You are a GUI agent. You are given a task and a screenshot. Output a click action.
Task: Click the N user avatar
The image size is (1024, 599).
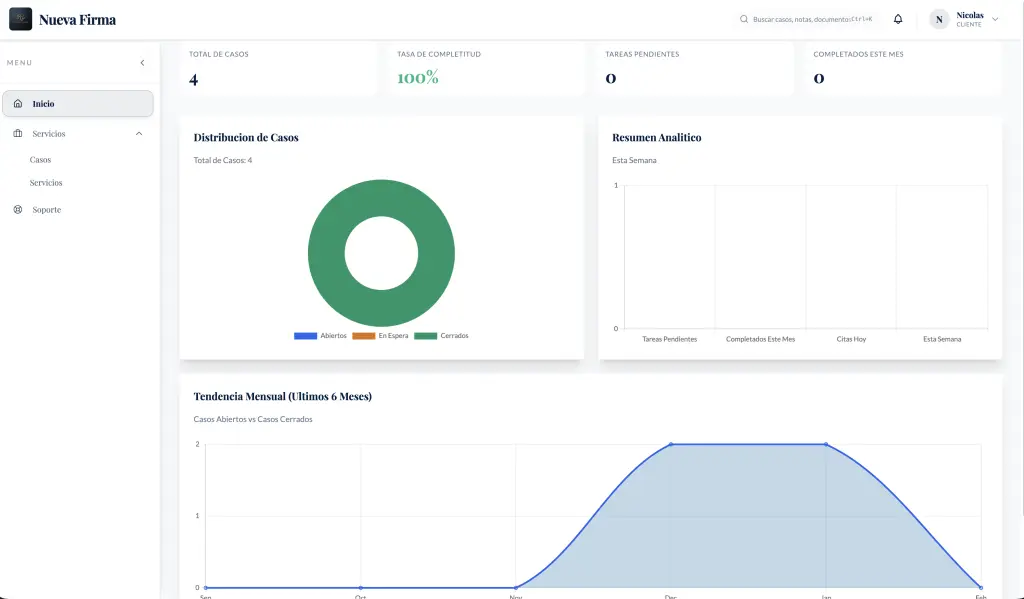[x=939, y=19]
